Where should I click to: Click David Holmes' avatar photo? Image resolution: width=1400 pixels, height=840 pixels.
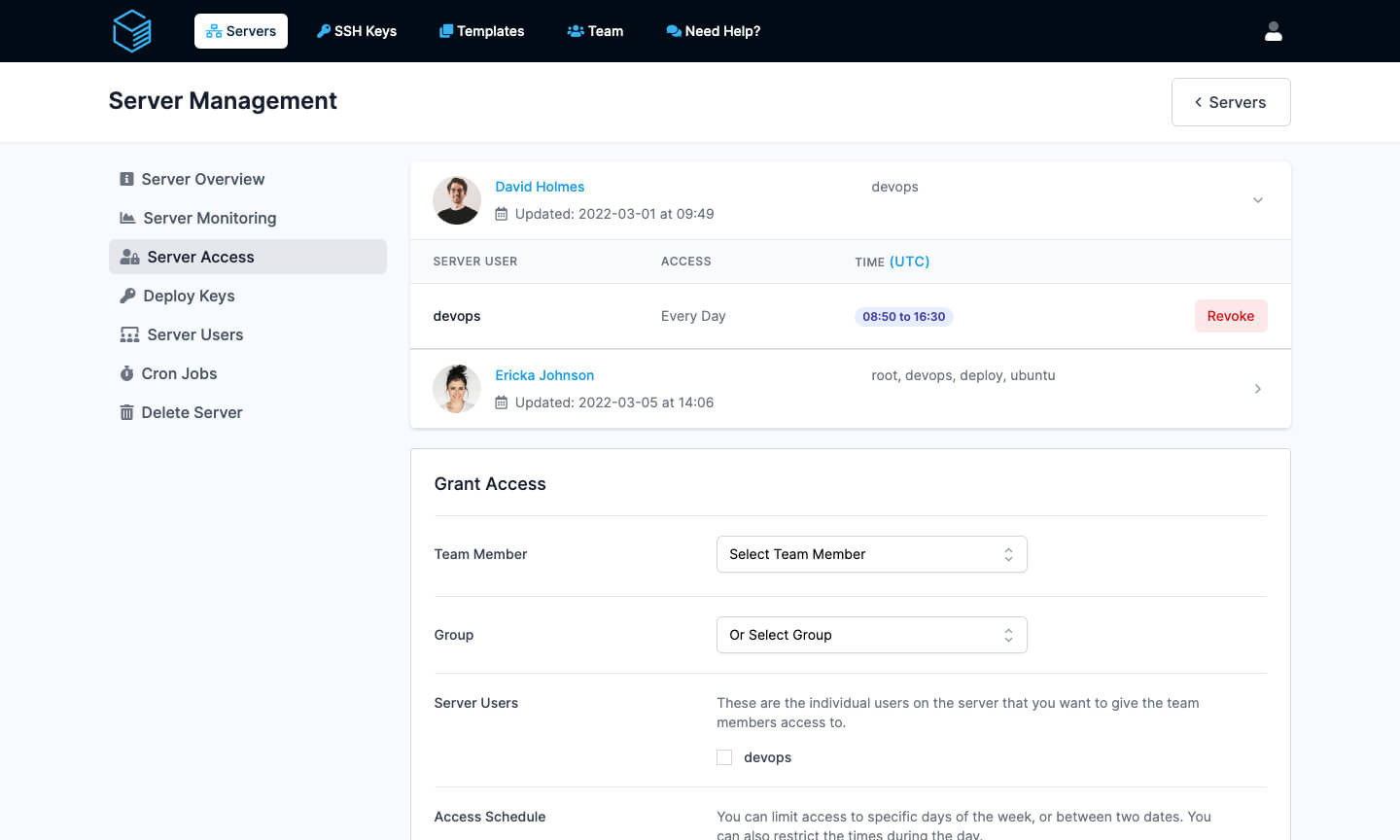(457, 200)
